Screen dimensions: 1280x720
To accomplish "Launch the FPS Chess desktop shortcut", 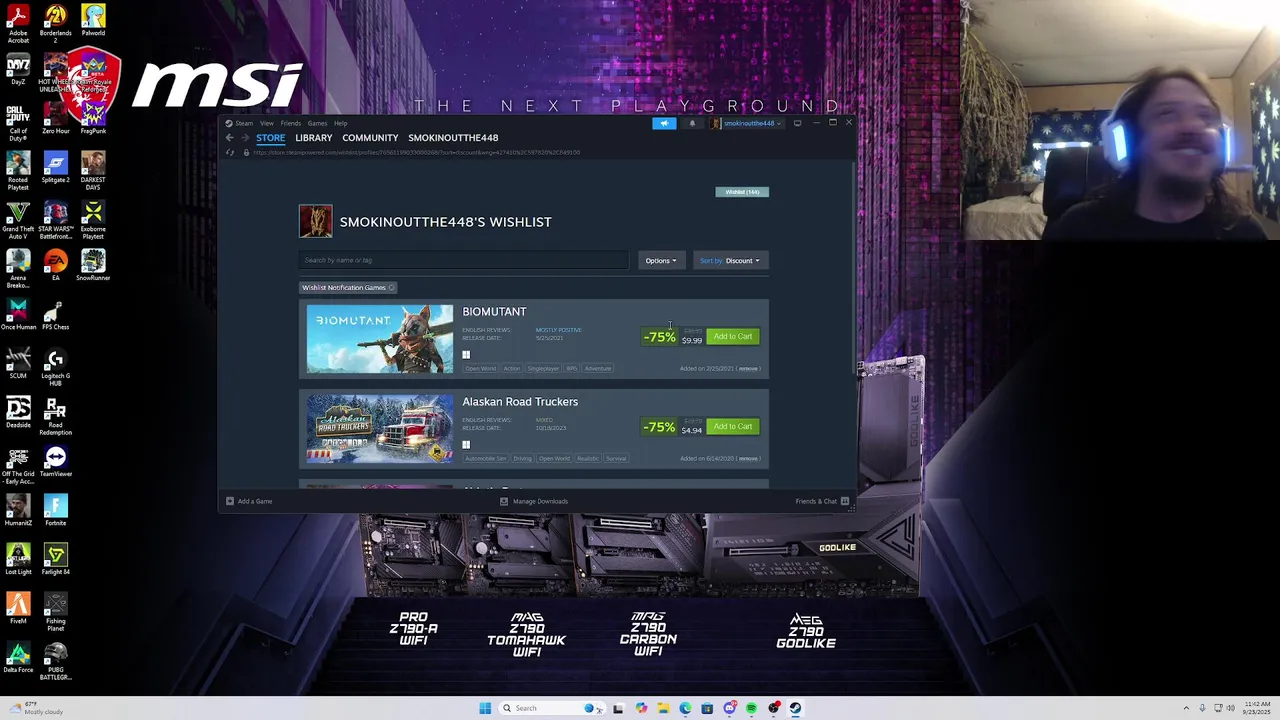I will coord(55,314).
